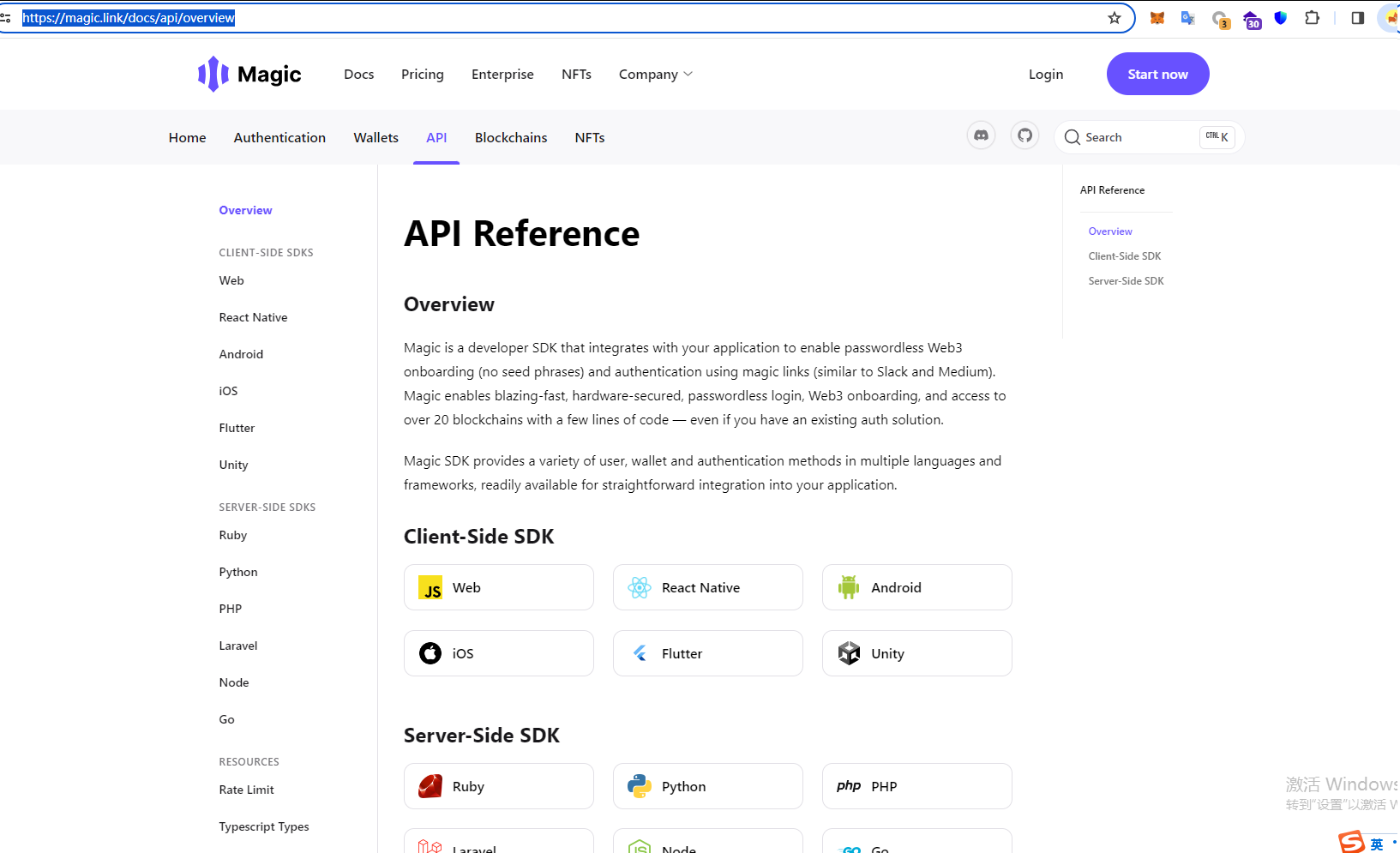The image size is (1400, 853).
Task: Open the browser extensions puzzle icon
Action: (1312, 18)
